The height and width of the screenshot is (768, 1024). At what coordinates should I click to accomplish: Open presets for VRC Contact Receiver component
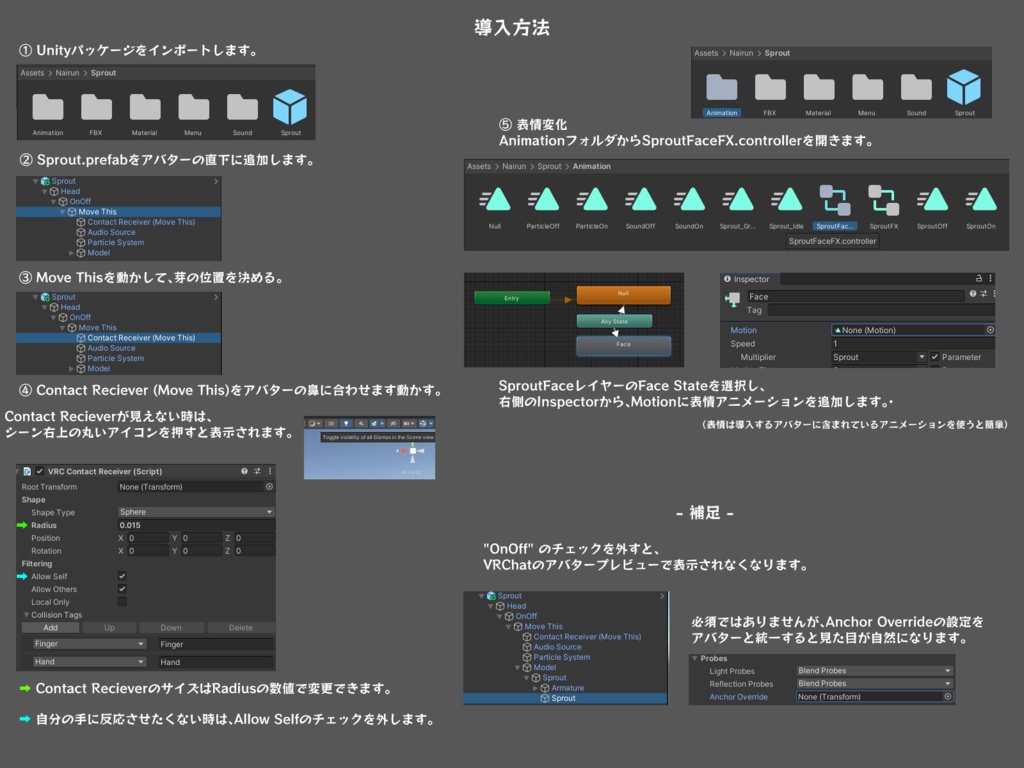coord(257,471)
